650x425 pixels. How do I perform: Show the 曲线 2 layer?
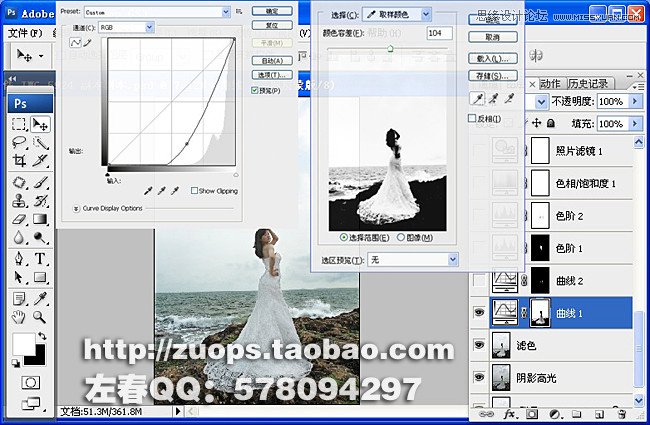pos(479,280)
